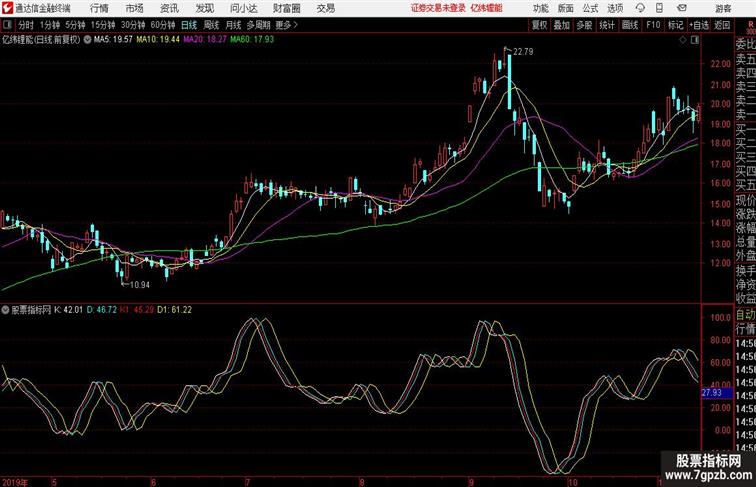
Task: Open the 问小达 menu
Action: [x=243, y=8]
